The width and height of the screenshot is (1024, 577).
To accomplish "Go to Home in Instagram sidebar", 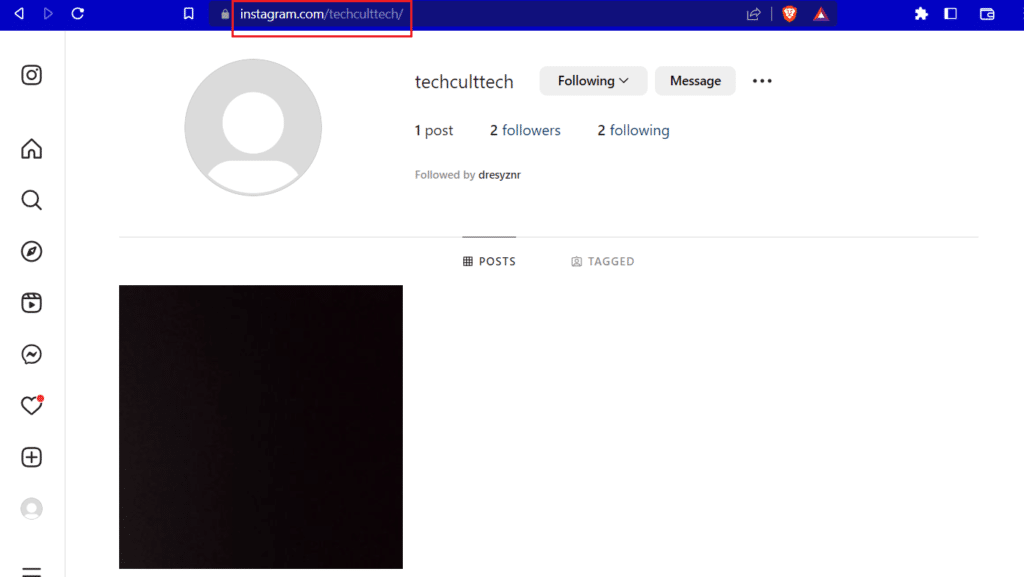I will point(31,149).
